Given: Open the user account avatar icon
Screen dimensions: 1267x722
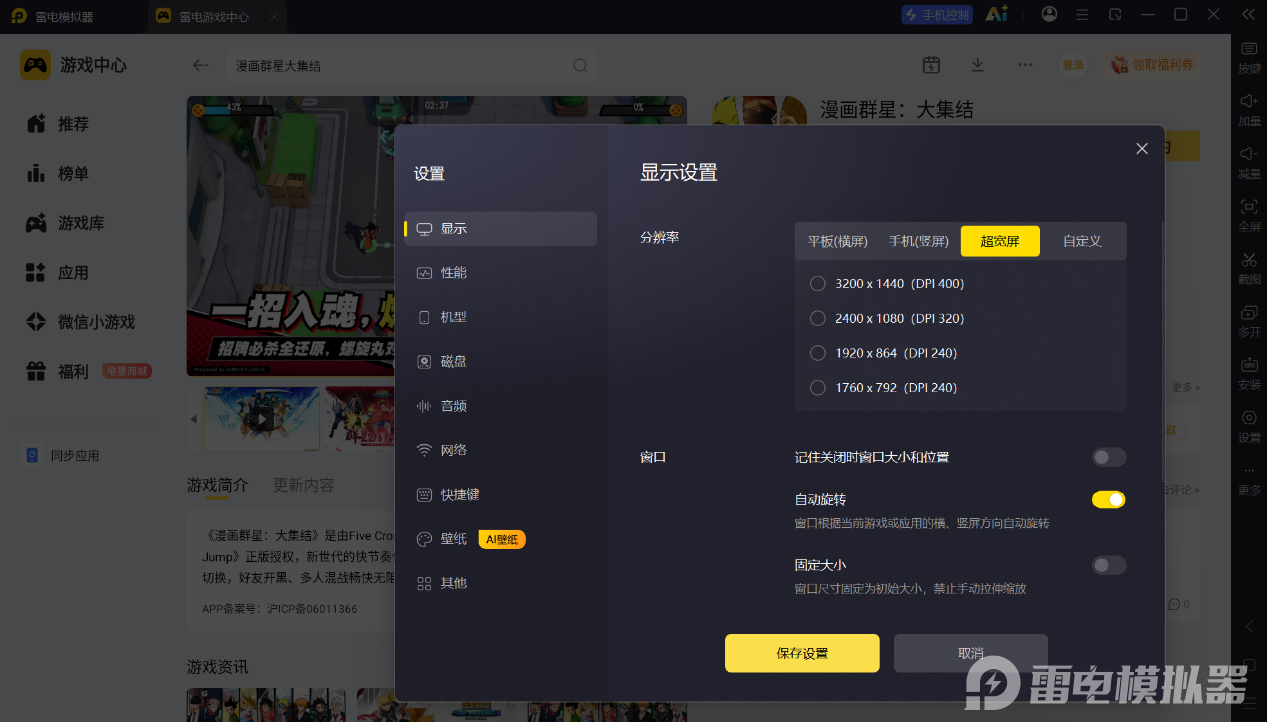Looking at the screenshot, I should point(1049,14).
